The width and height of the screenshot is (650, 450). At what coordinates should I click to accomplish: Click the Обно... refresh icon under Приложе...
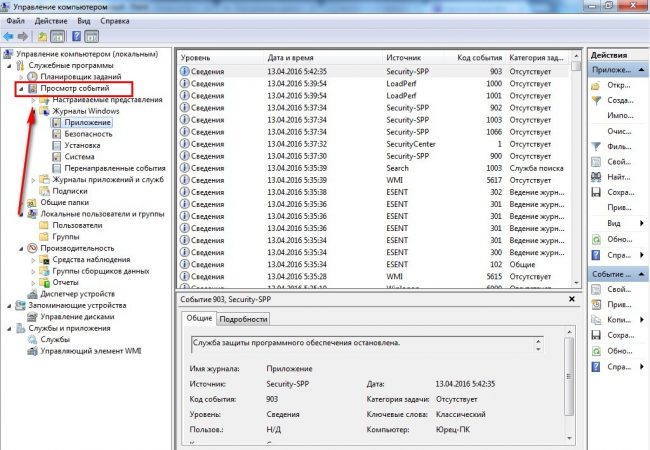tap(596, 240)
